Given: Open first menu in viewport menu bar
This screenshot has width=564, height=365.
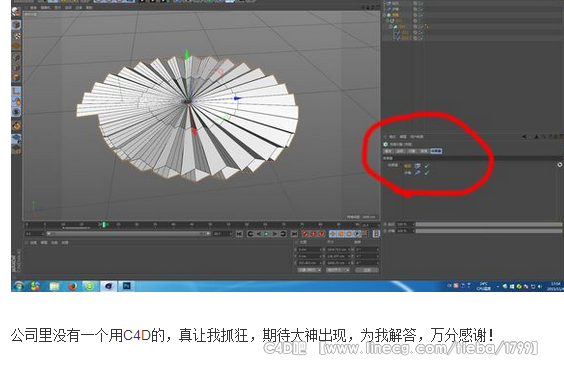Looking at the screenshot, I should [33, 7].
